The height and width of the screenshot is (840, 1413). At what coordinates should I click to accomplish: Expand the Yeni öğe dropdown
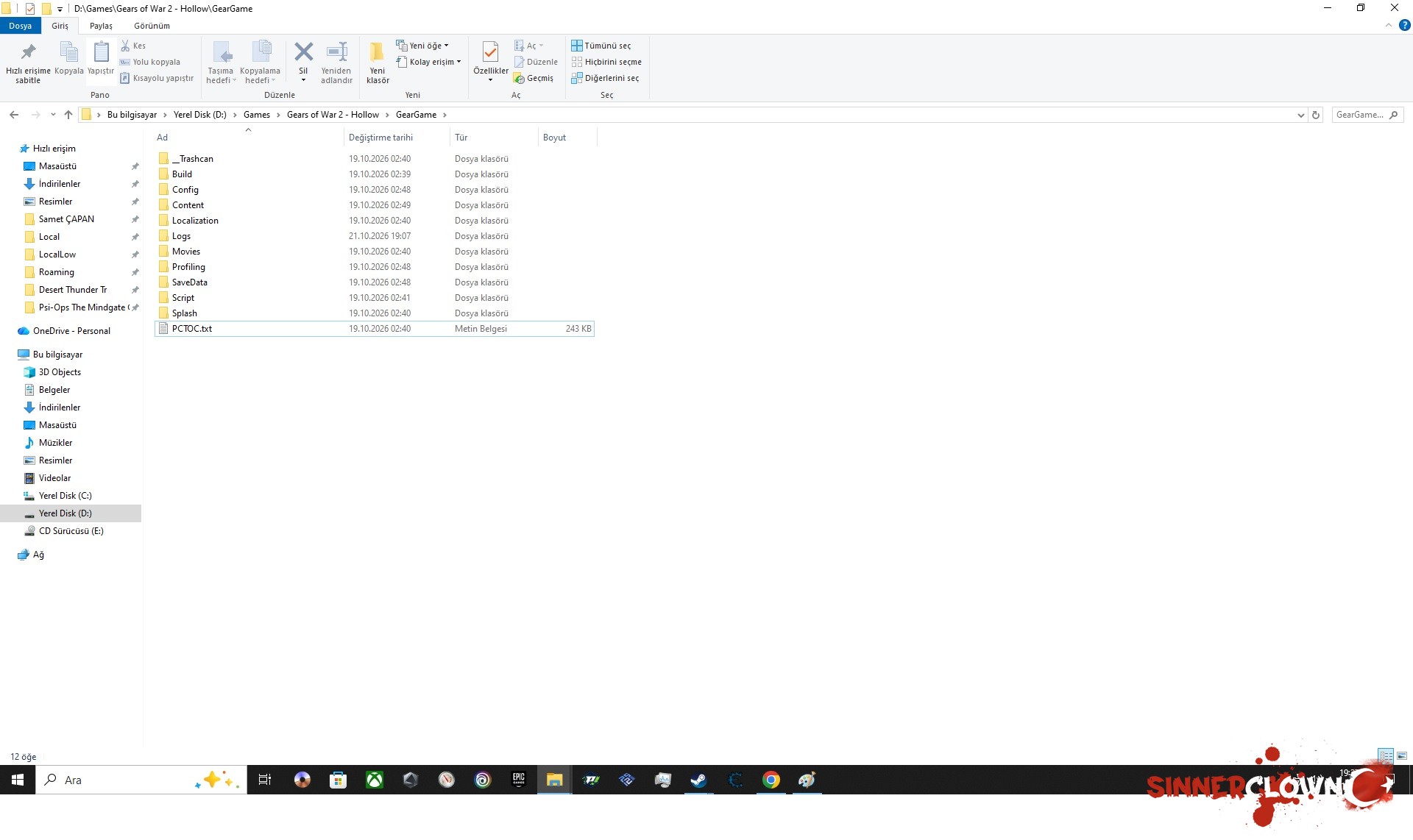tap(422, 46)
